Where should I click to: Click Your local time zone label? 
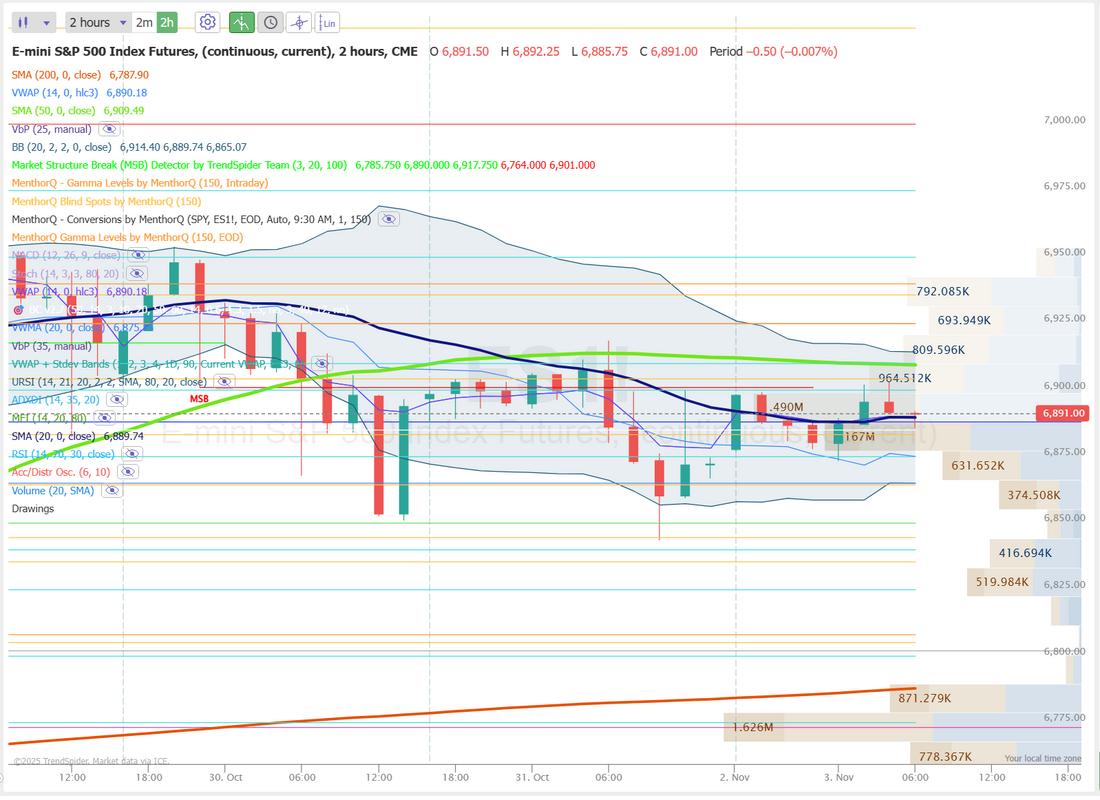[1042, 759]
